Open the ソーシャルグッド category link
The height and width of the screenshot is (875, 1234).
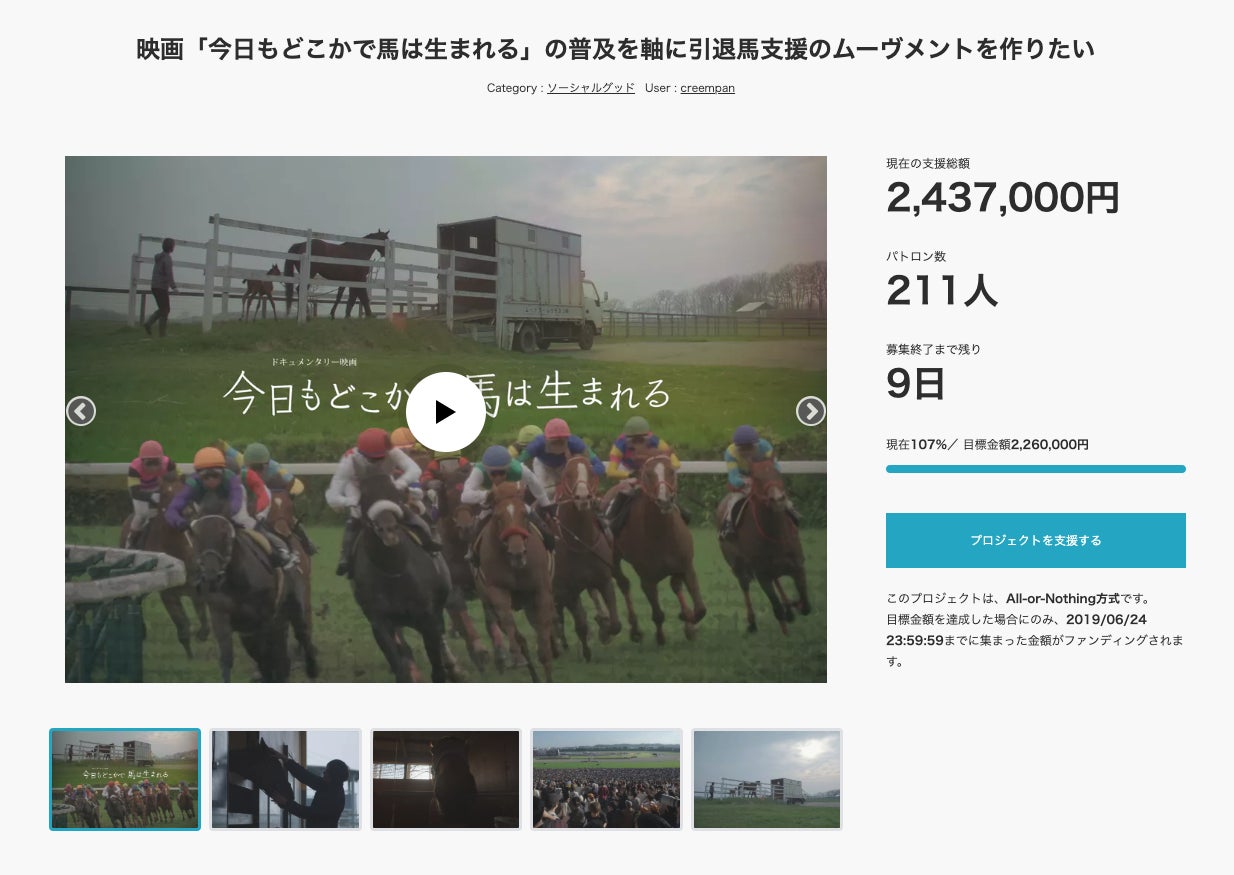[x=591, y=88]
